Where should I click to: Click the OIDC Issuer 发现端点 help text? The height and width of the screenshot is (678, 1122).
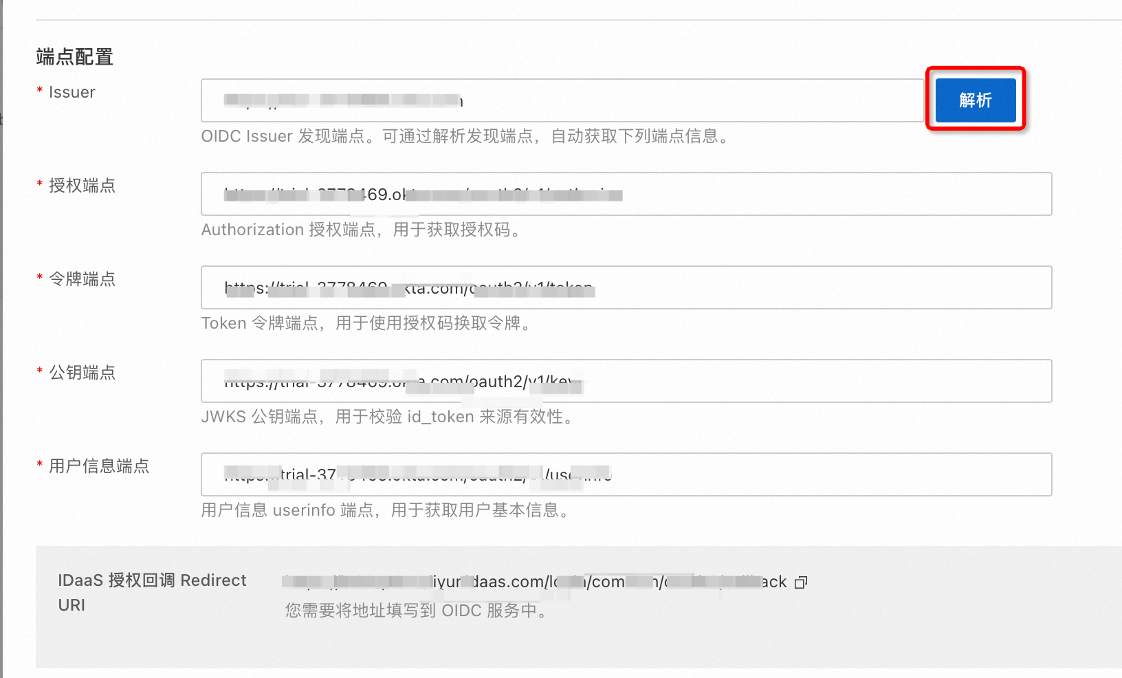click(x=465, y=137)
